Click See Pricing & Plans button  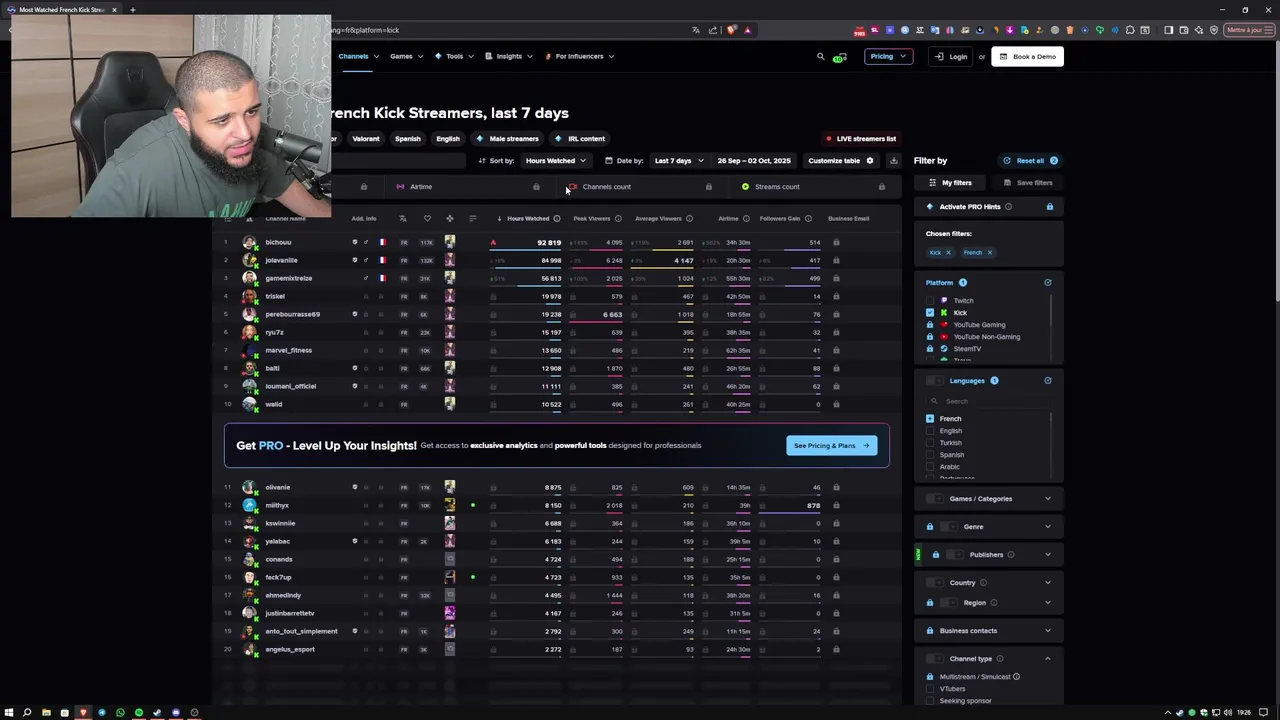tap(831, 445)
